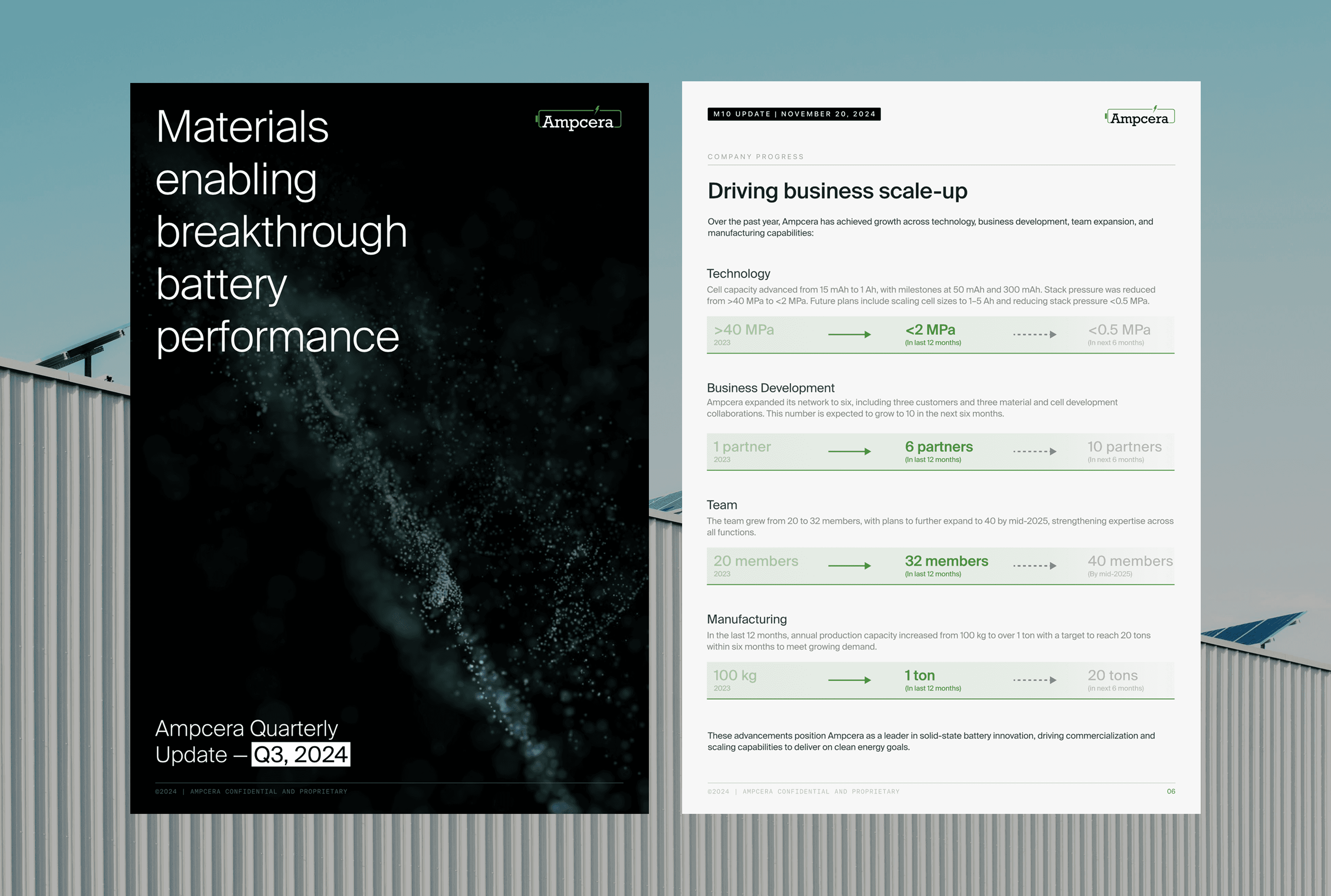Click the 6 partners green value

(939, 447)
